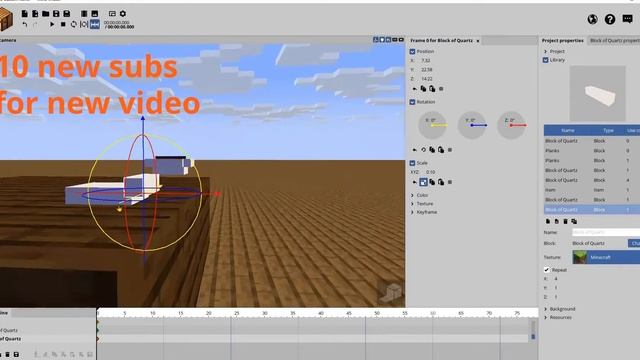This screenshot has height=360, width=640.
Task: Toggle the Position checkbox
Action: 412,51
